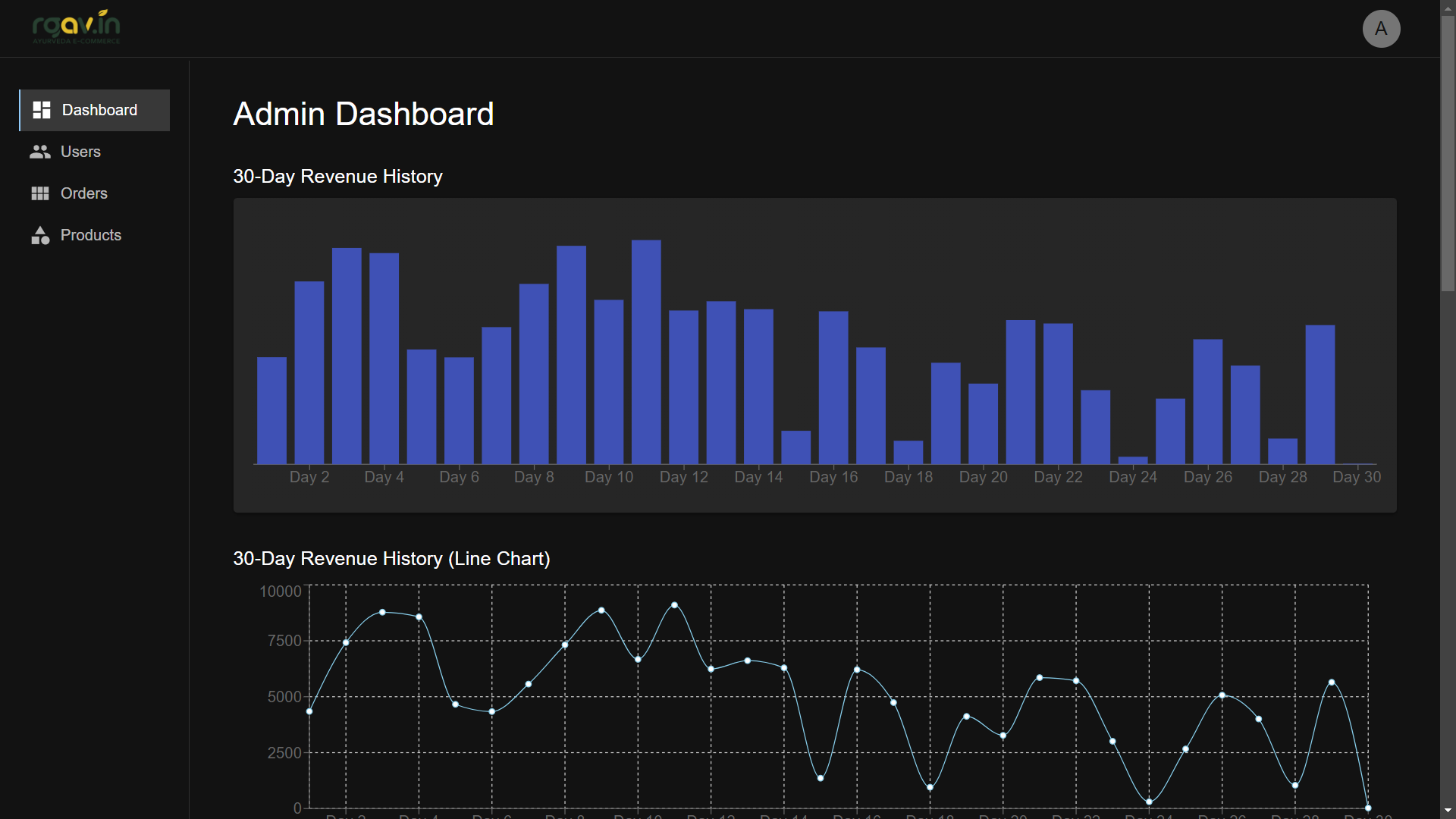This screenshot has height=819, width=1456.
Task: Select the Dashboard label in sidebar
Action: point(99,110)
